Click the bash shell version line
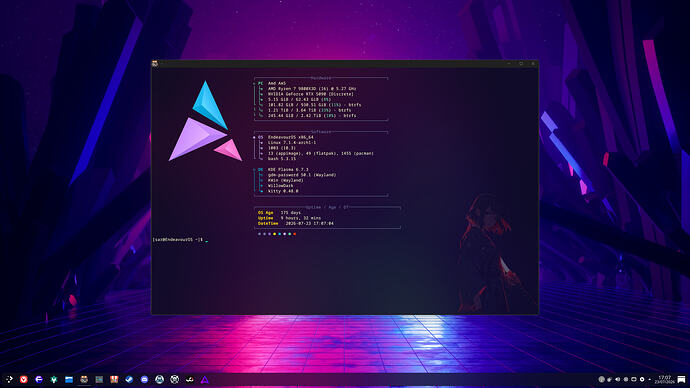 click(282, 158)
